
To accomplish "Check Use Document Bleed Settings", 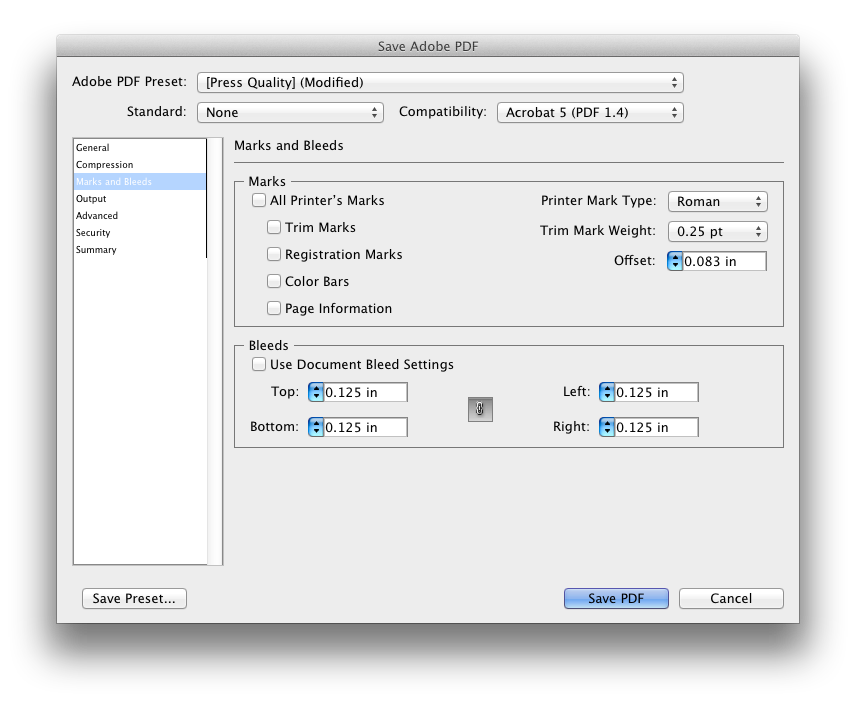I will click(x=258, y=364).
